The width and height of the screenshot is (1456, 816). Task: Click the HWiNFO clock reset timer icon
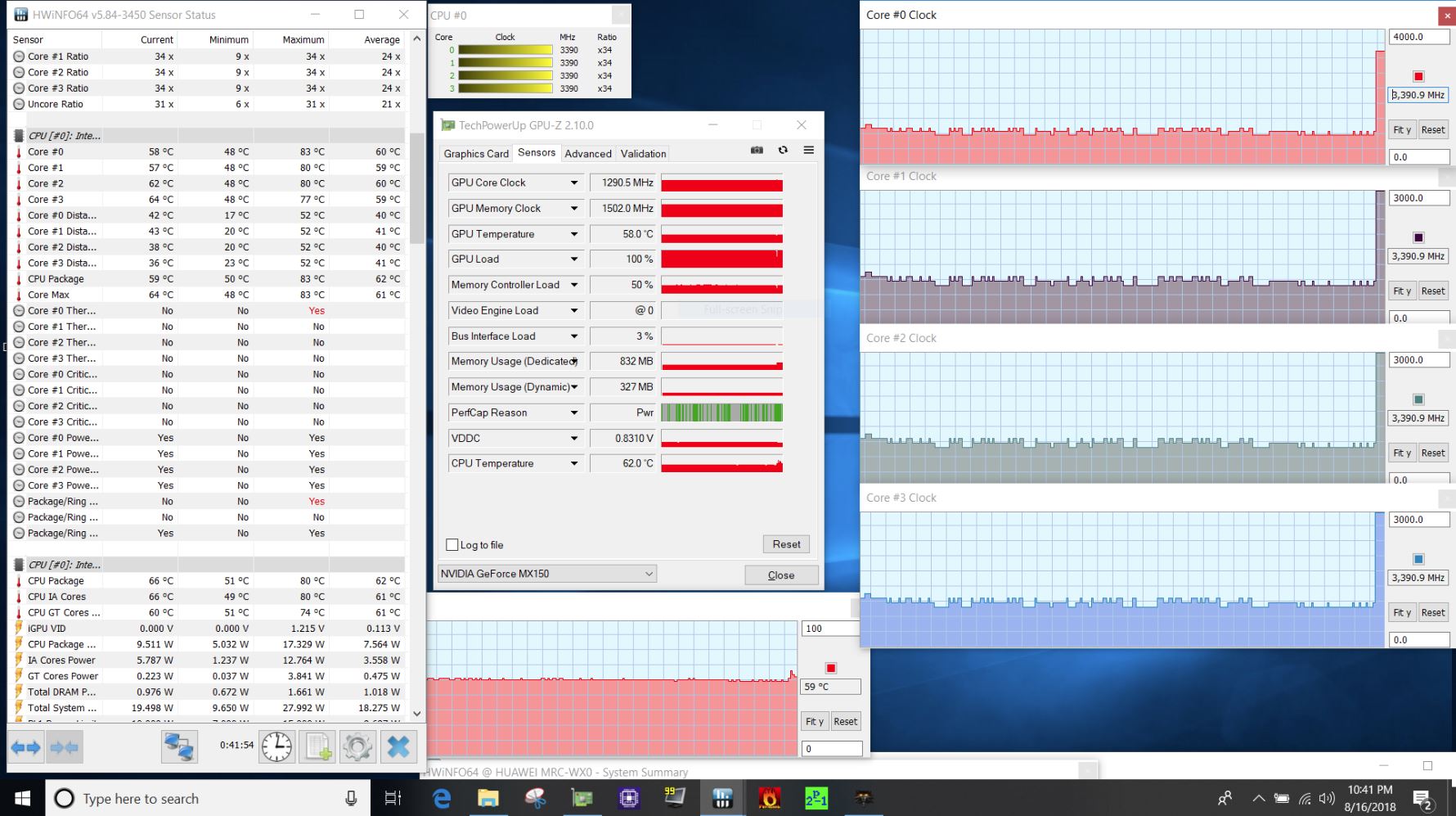pos(277,747)
